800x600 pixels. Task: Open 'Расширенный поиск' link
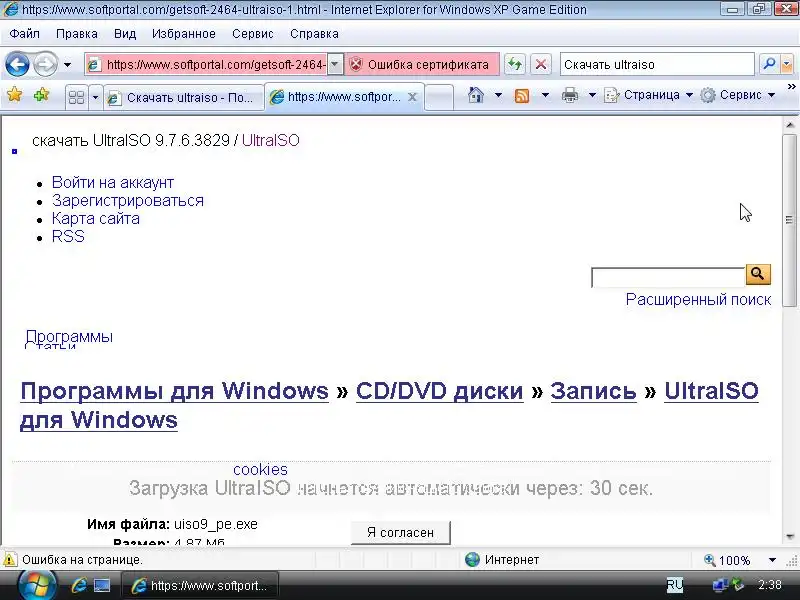tap(698, 299)
